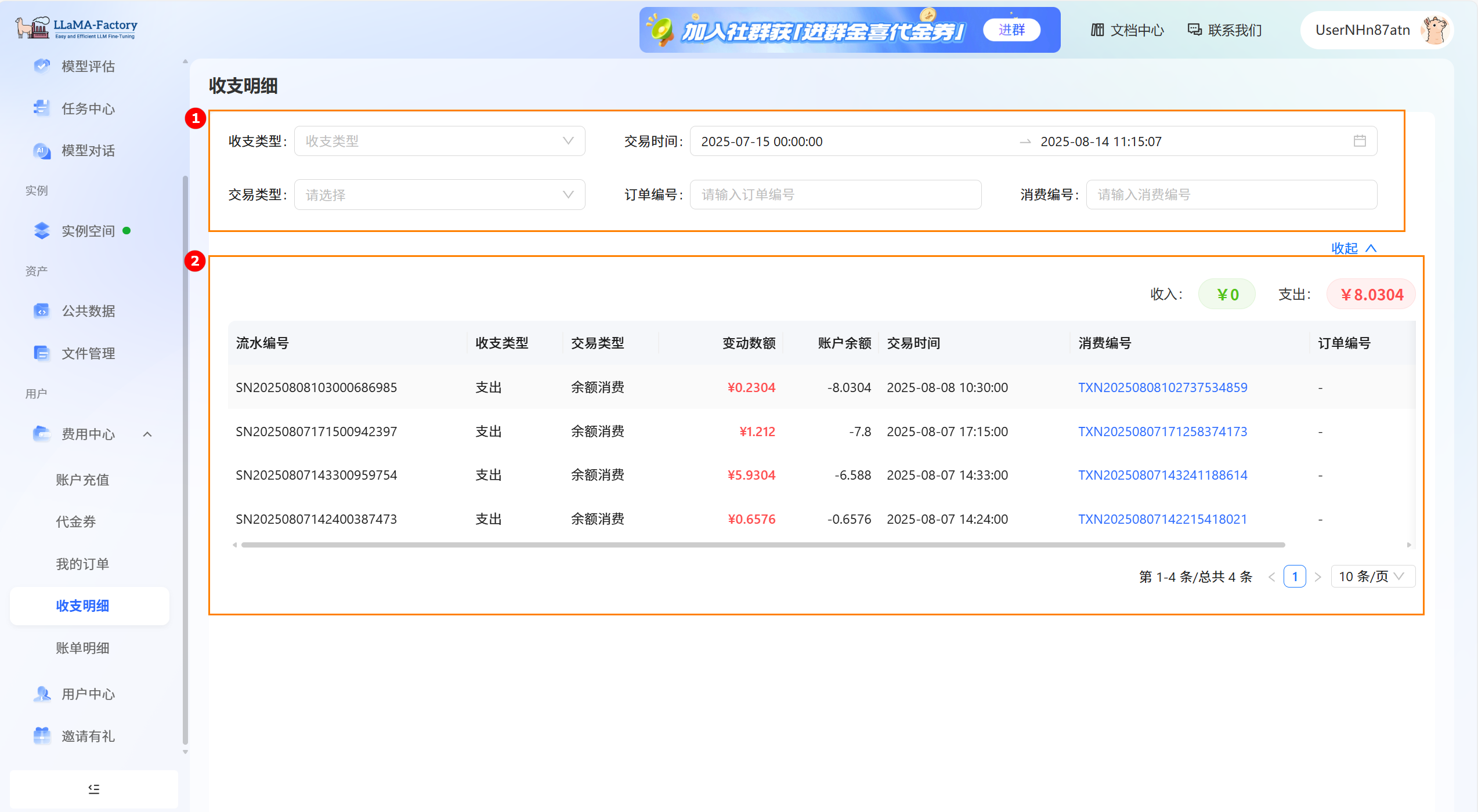Open 实例空间 layers icon

click(41, 231)
